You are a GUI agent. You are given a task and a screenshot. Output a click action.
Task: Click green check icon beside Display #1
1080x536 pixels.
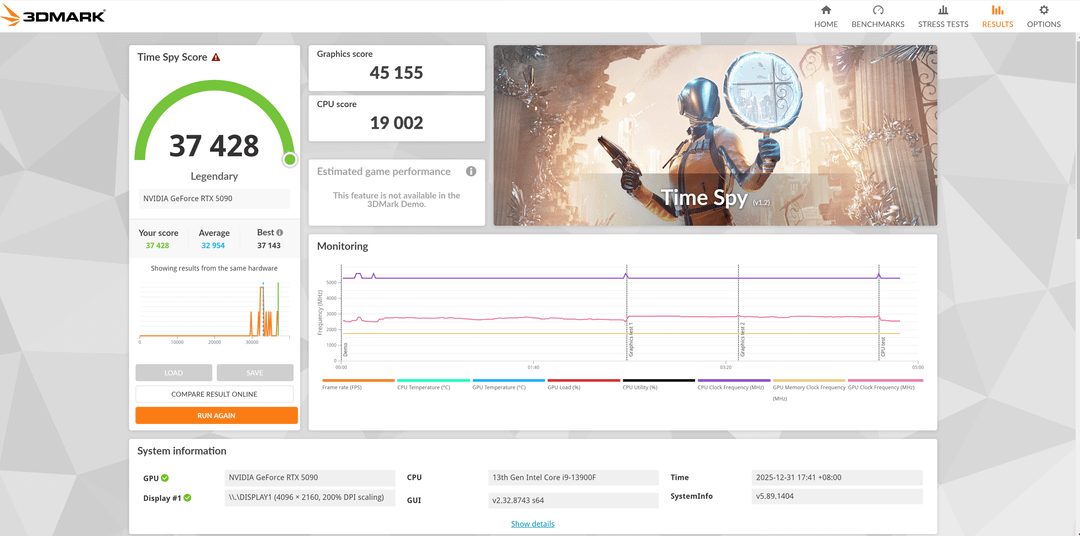[186, 497]
